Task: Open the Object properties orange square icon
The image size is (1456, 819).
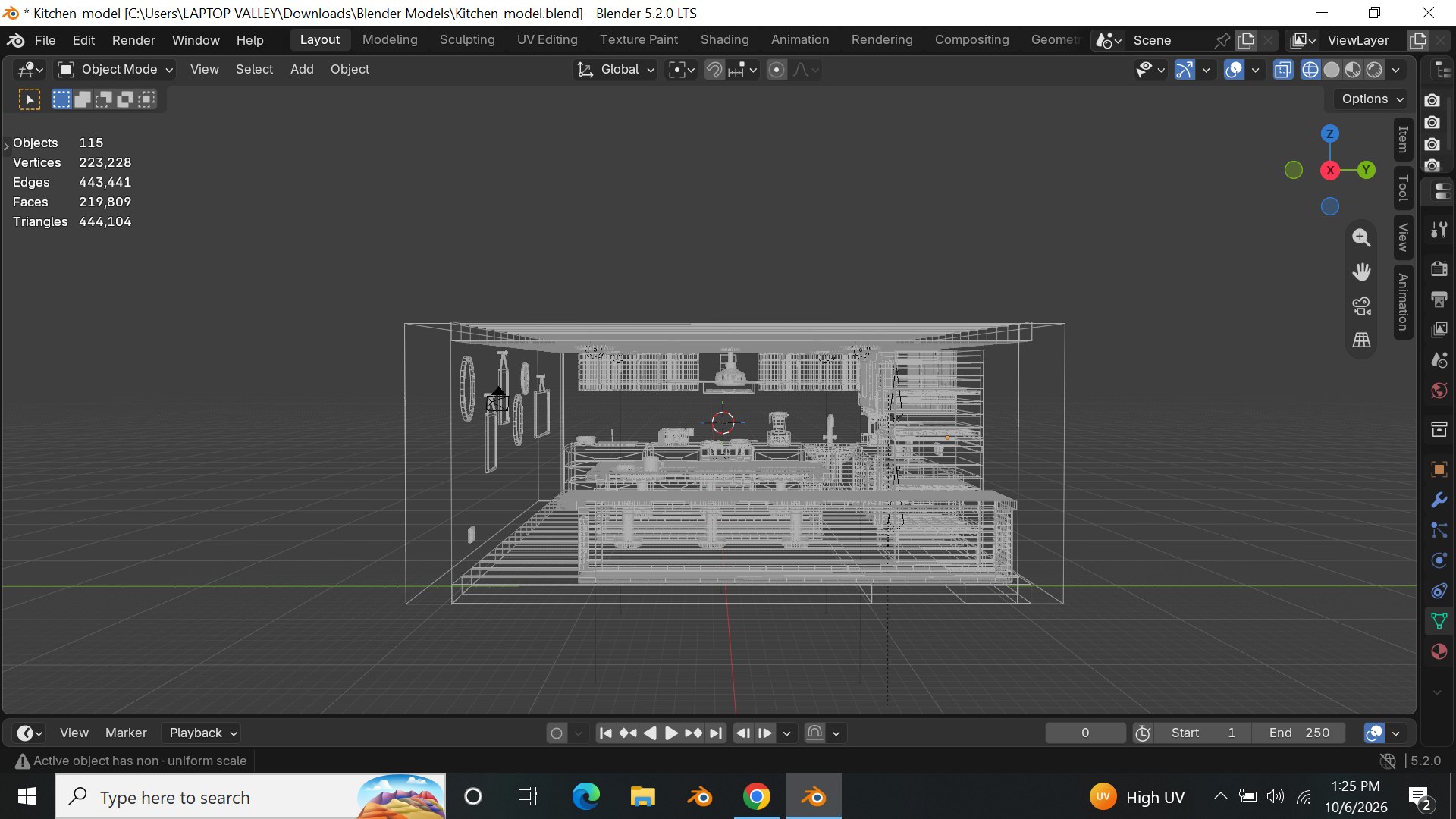Action: 1439,469
